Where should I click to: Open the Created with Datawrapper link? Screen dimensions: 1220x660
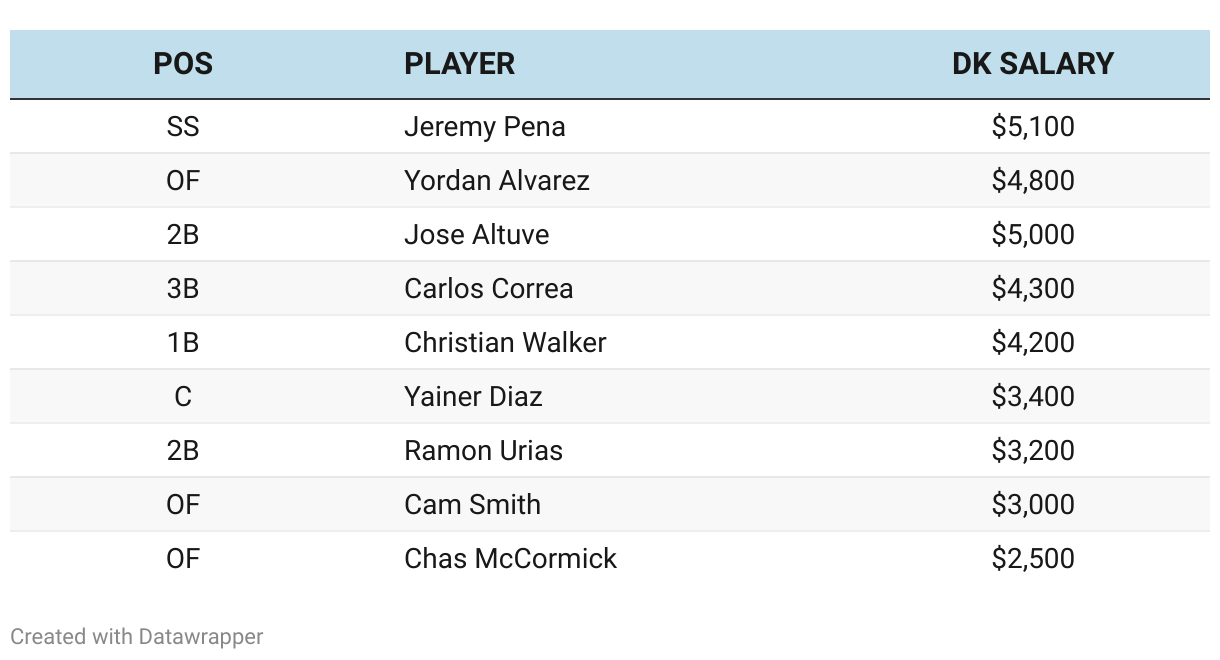click(137, 636)
